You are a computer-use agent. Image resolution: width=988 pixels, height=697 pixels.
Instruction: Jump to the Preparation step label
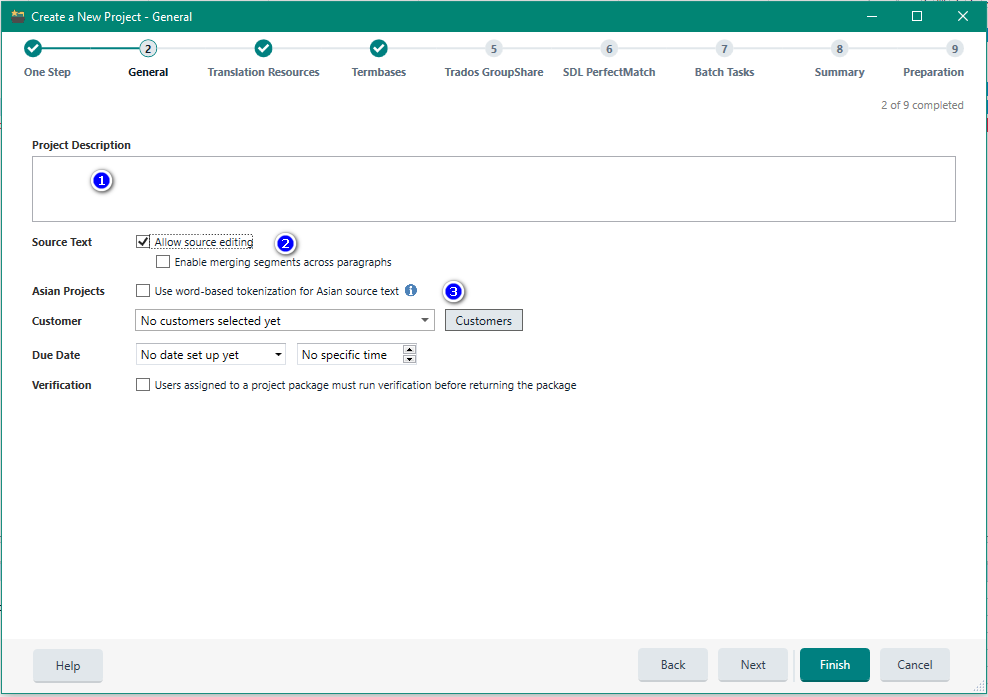[x=933, y=72]
